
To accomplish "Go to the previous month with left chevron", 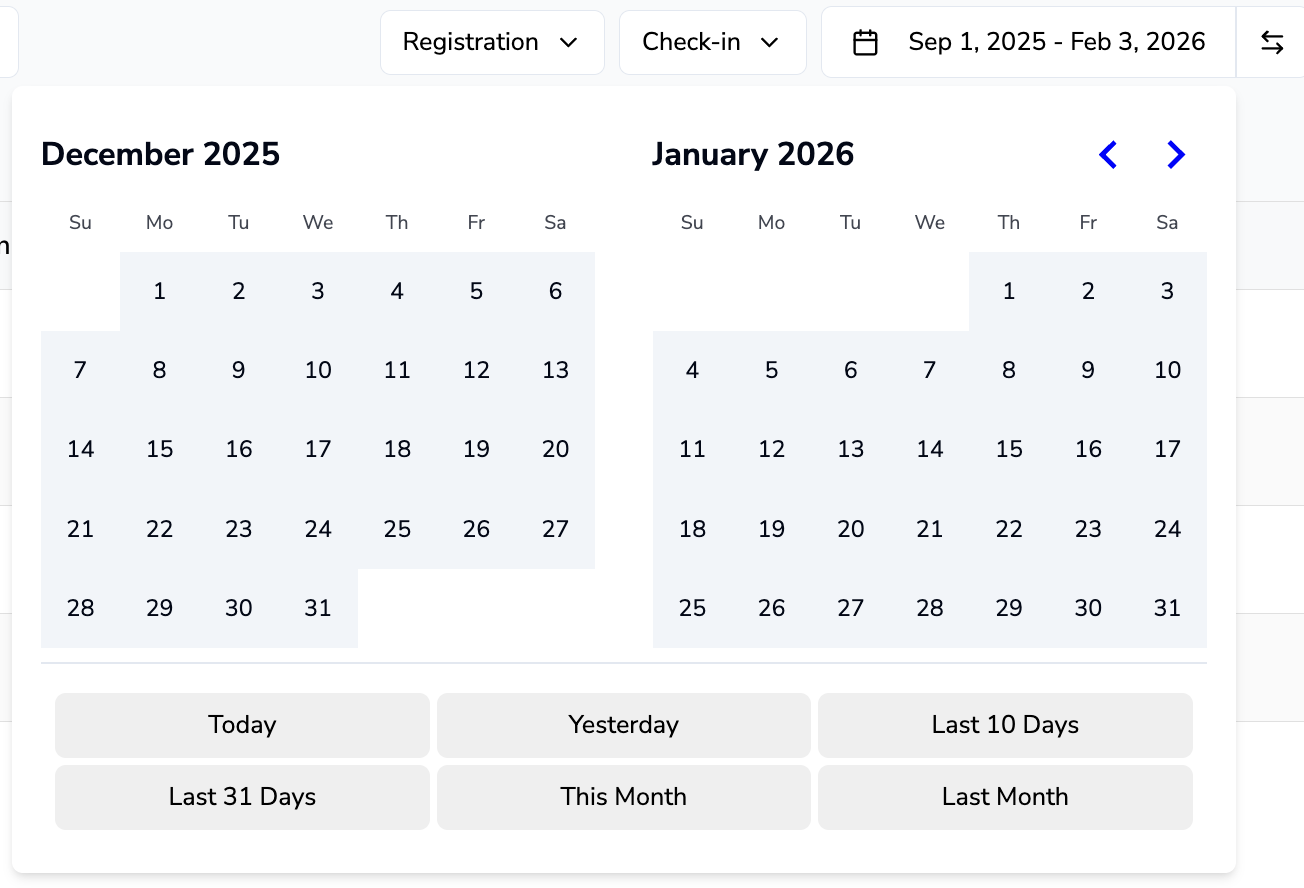I will pyautogui.click(x=1108, y=155).
